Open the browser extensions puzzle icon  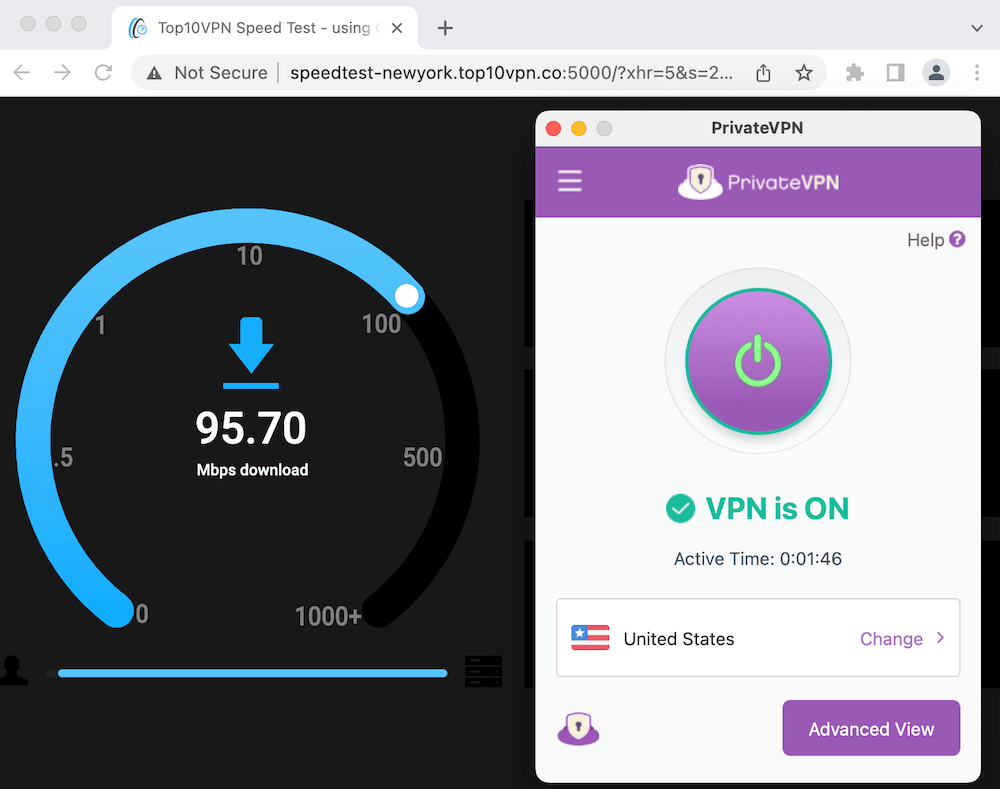[855, 72]
